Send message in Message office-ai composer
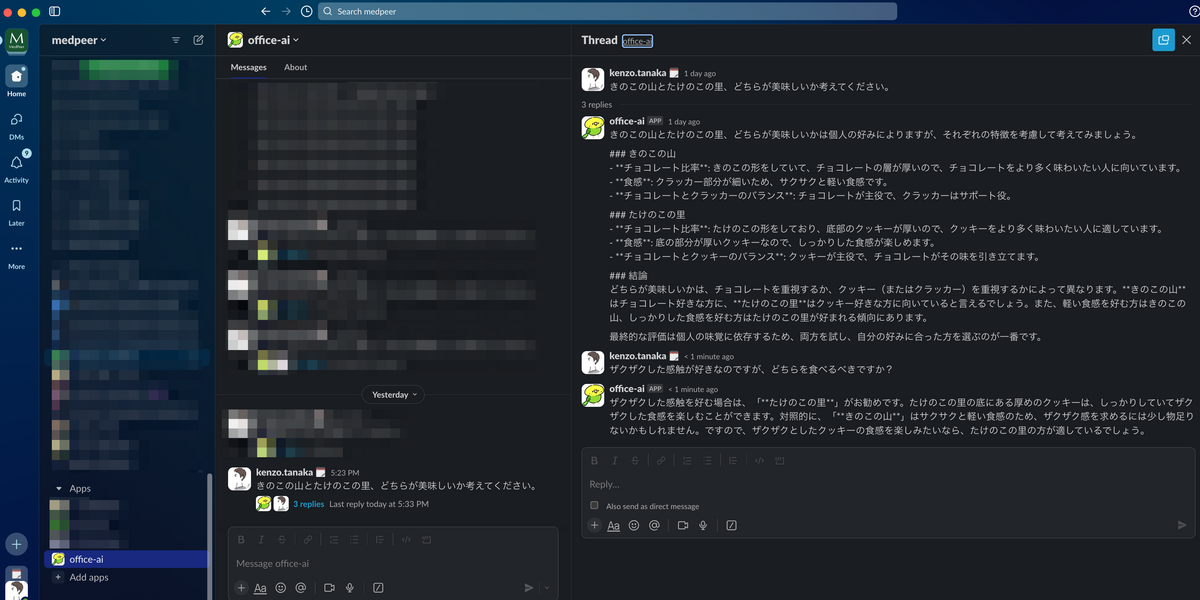Viewport: 1200px width, 600px height. tap(529, 588)
